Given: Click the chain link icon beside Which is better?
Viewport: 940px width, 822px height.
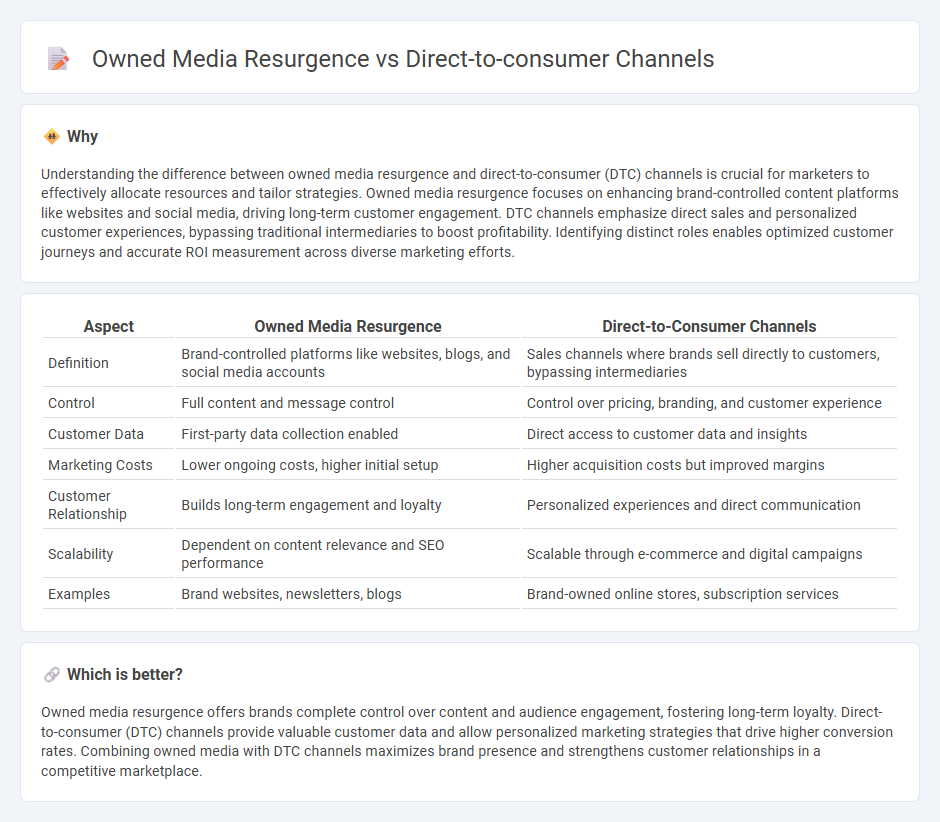Looking at the screenshot, I should [52, 675].
